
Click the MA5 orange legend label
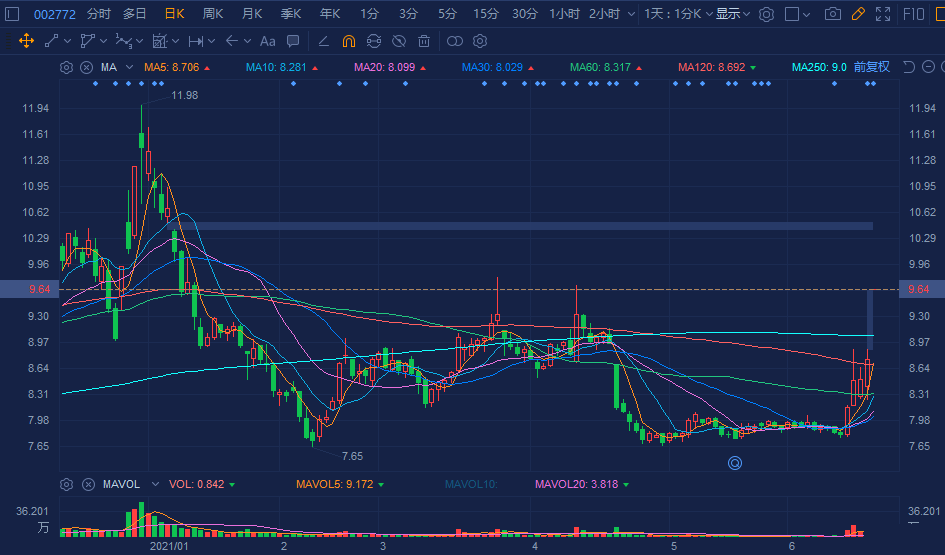(x=171, y=67)
